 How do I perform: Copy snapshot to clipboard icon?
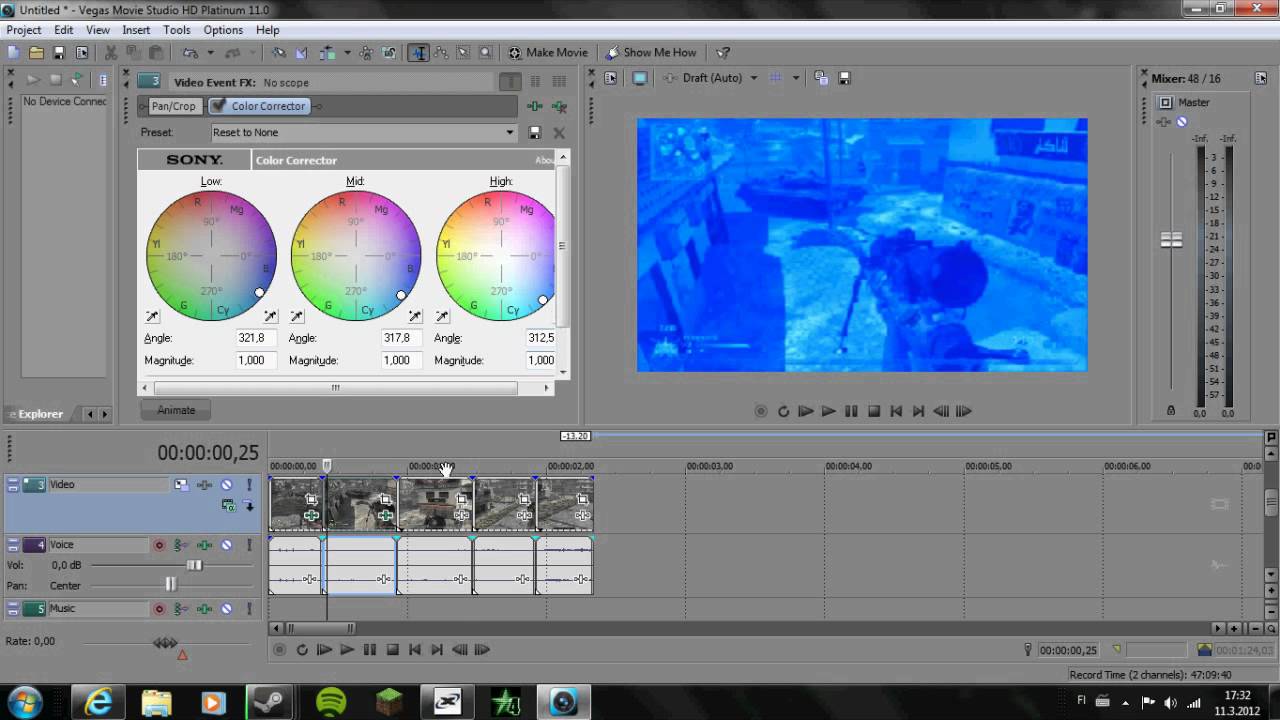point(821,78)
